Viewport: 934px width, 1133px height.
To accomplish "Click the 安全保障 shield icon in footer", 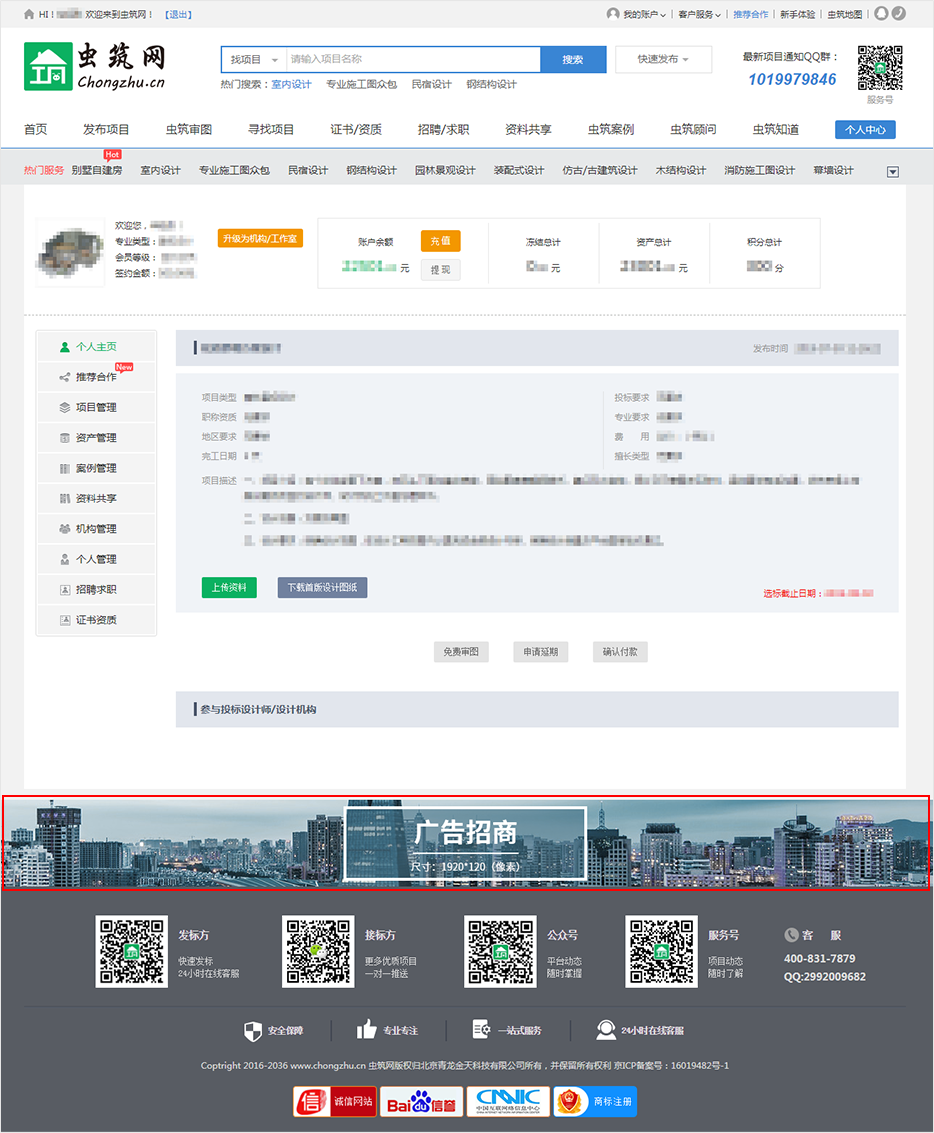I will pos(253,1030).
